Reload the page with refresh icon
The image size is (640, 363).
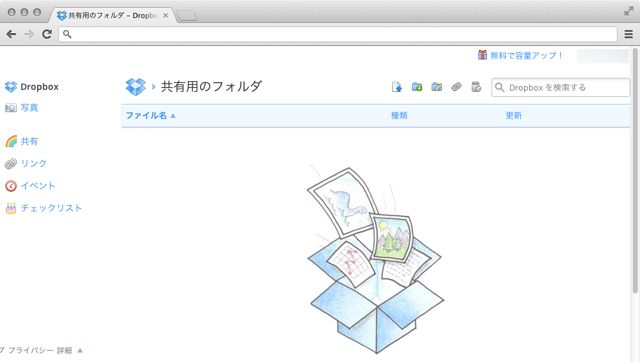point(47,34)
